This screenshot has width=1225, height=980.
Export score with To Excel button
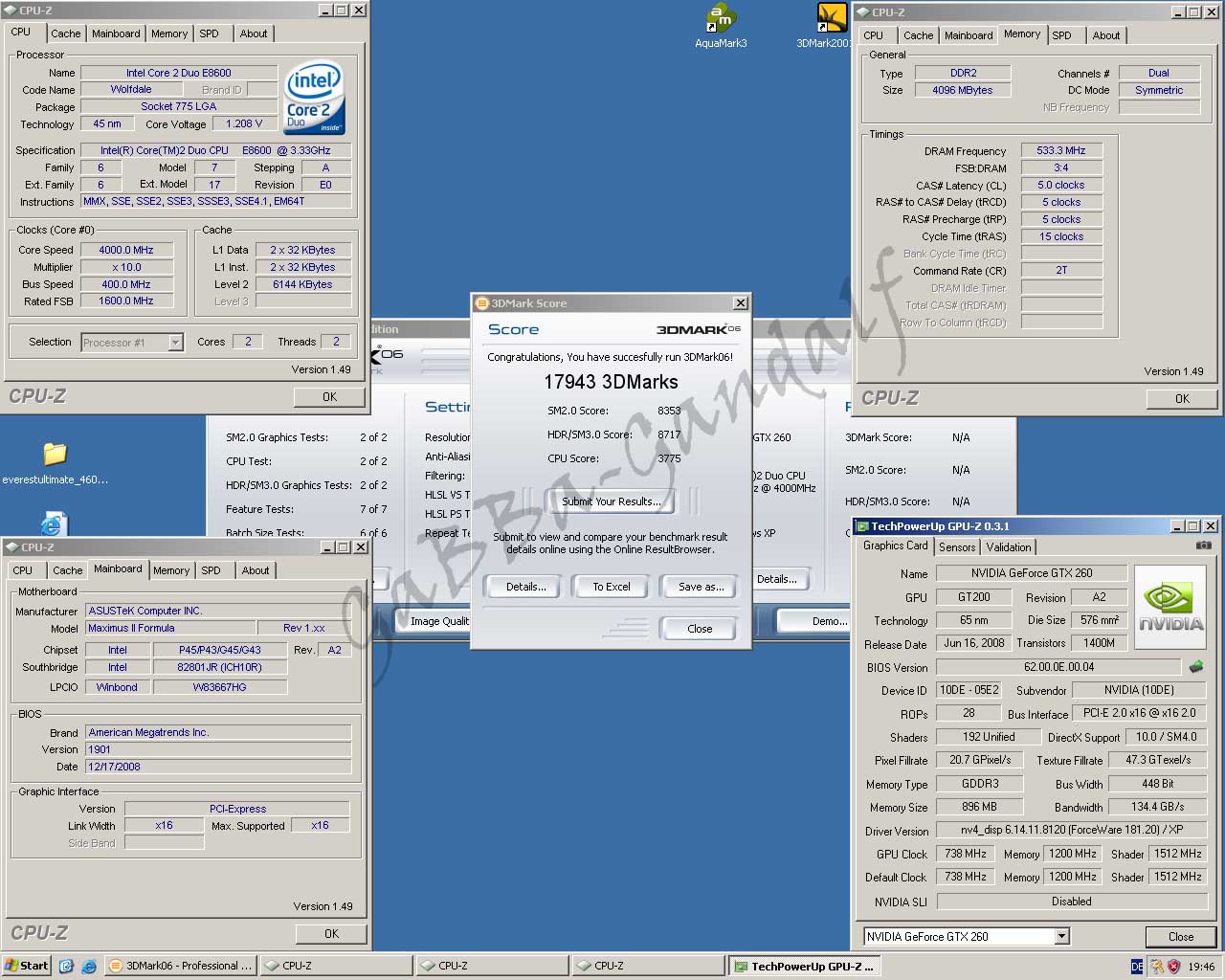tap(611, 587)
